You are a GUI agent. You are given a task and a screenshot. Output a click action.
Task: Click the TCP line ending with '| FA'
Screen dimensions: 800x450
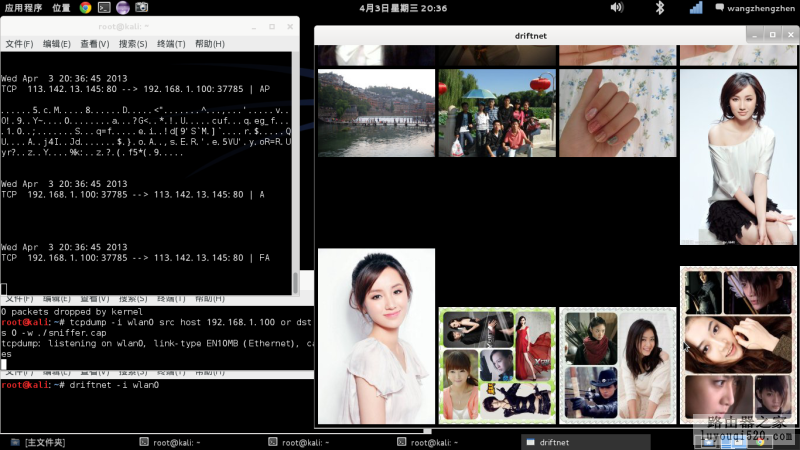click(135, 258)
